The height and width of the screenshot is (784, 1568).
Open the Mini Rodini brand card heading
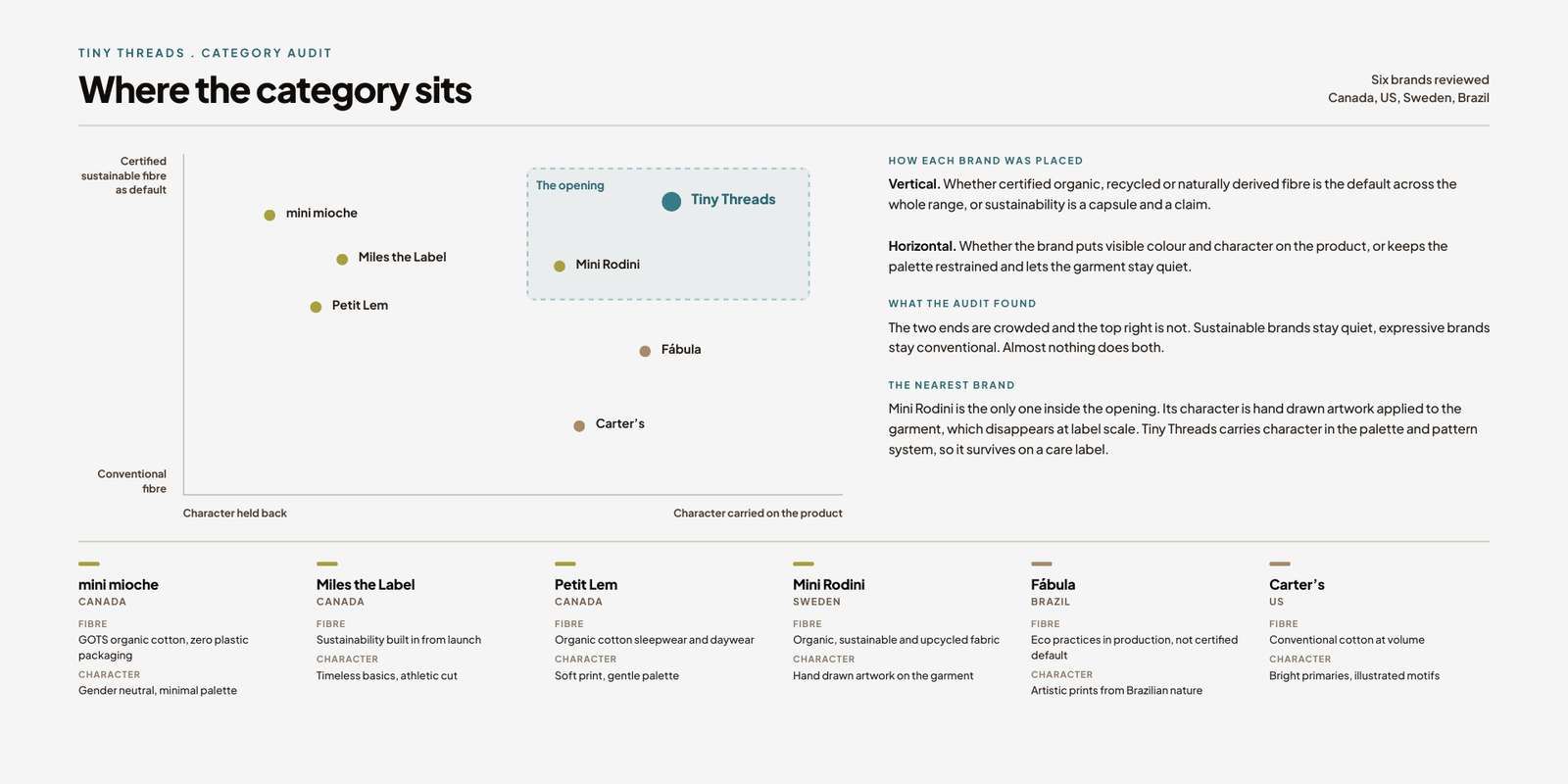[x=829, y=585]
